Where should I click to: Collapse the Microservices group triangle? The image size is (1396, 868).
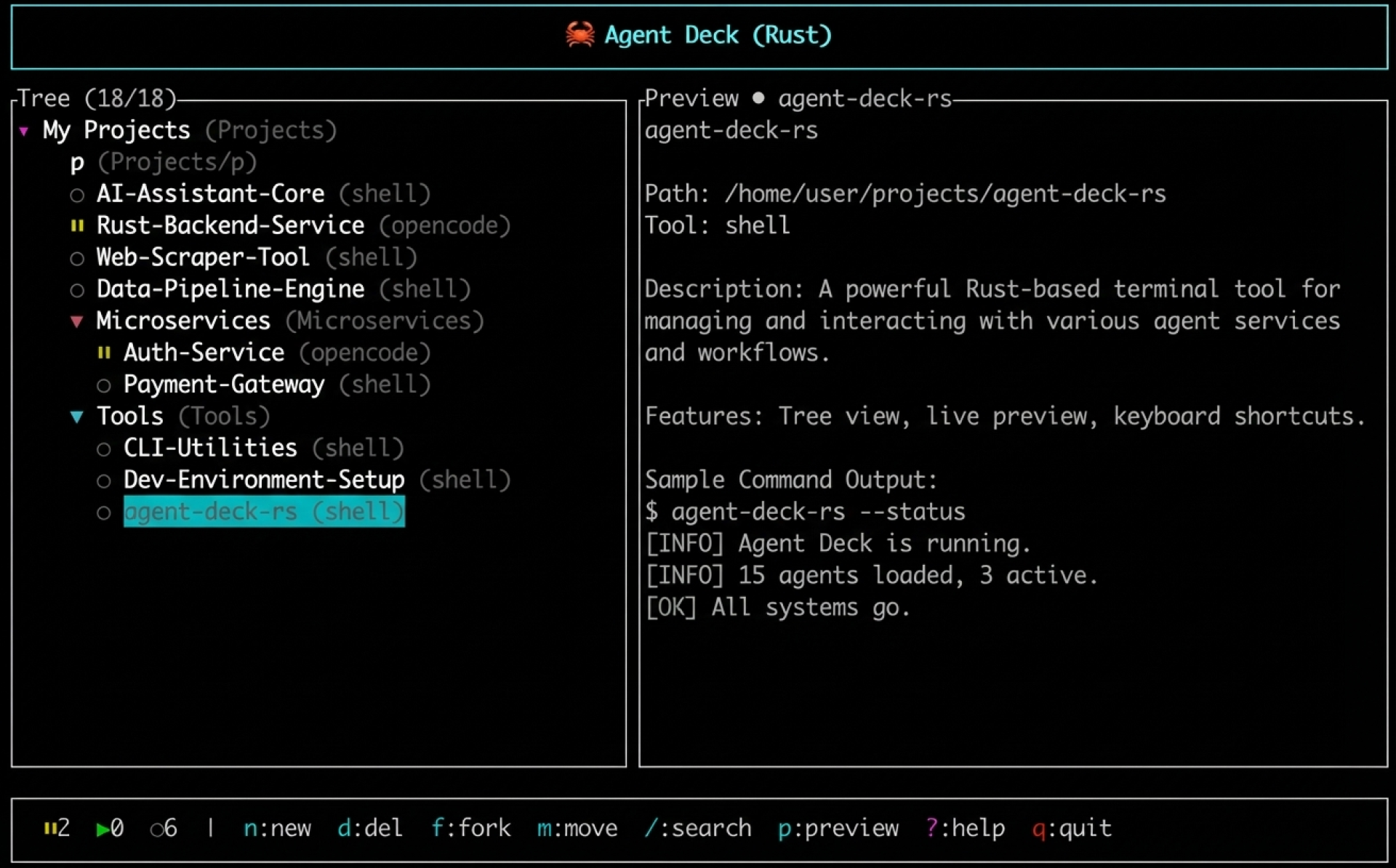77,321
